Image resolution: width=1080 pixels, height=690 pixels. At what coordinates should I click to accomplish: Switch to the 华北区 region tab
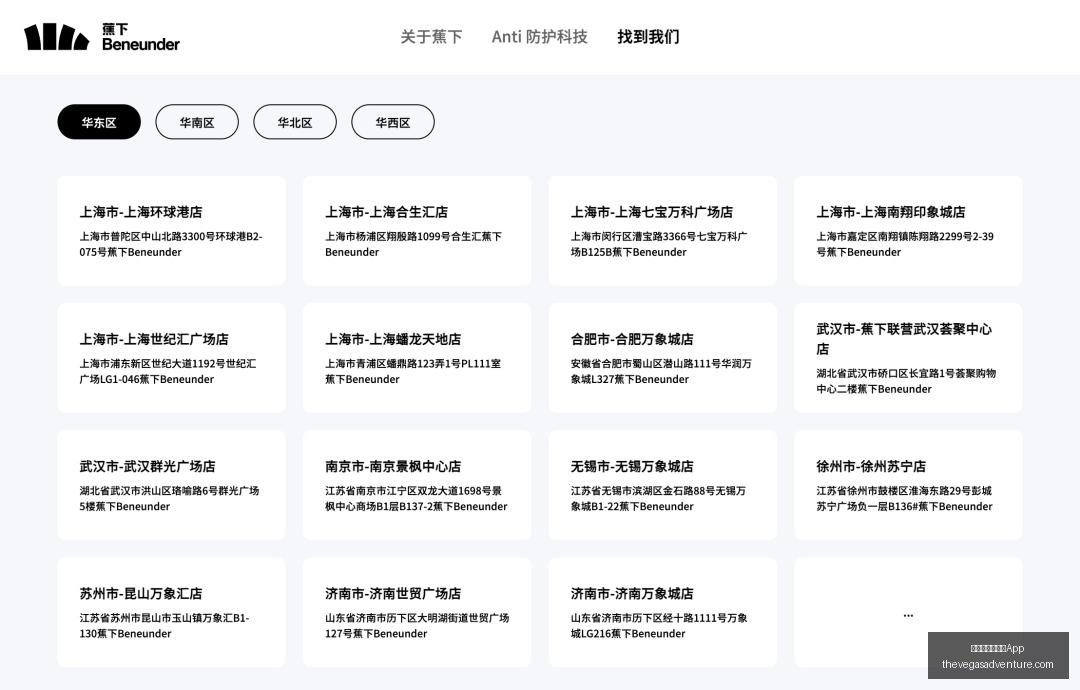click(x=295, y=122)
